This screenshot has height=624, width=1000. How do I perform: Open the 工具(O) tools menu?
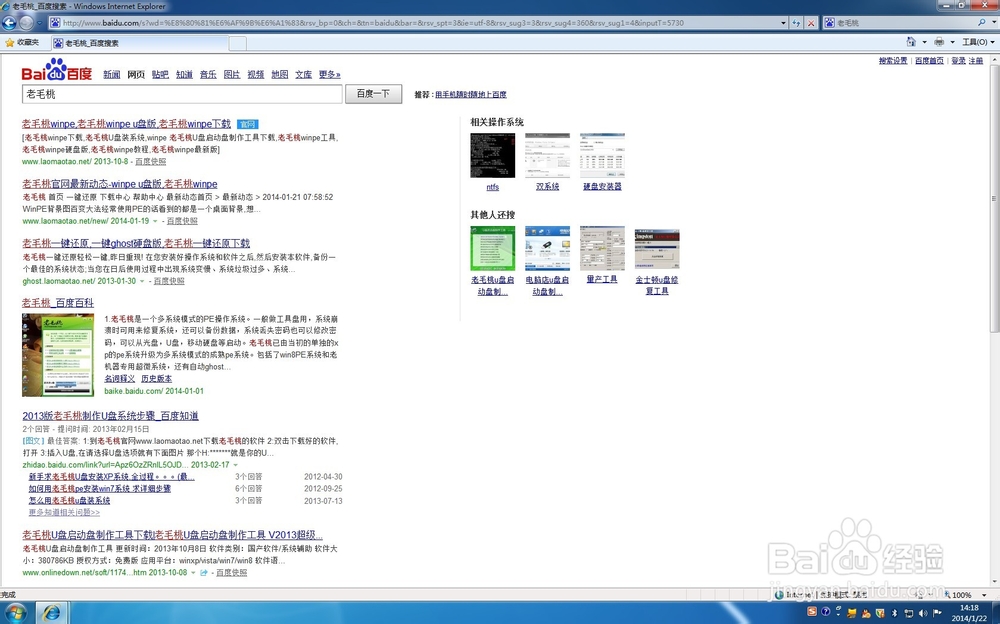pyautogui.click(x=978, y=42)
